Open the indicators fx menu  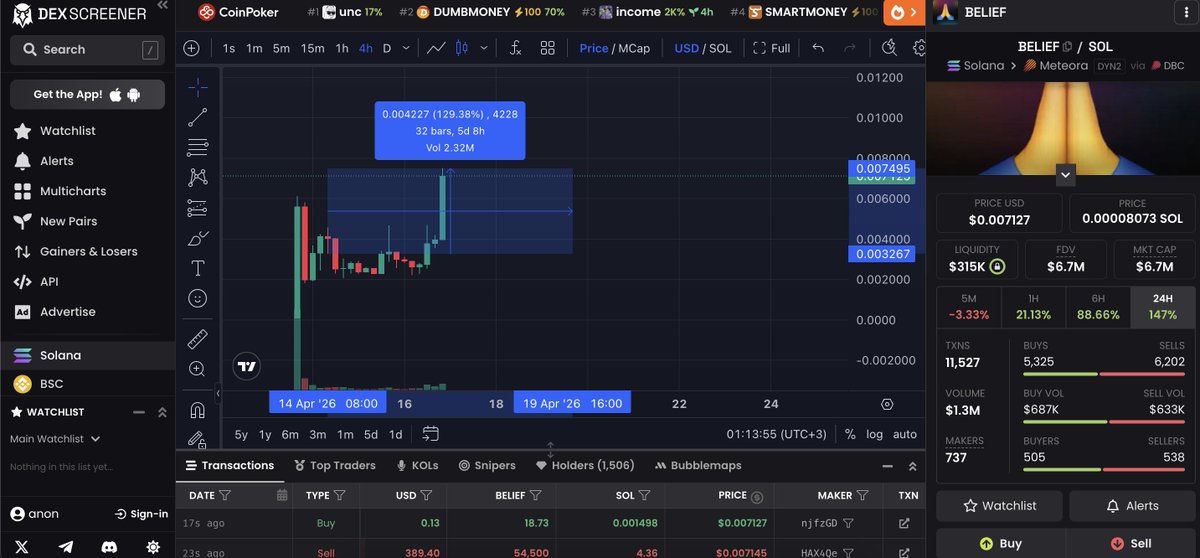click(x=515, y=48)
